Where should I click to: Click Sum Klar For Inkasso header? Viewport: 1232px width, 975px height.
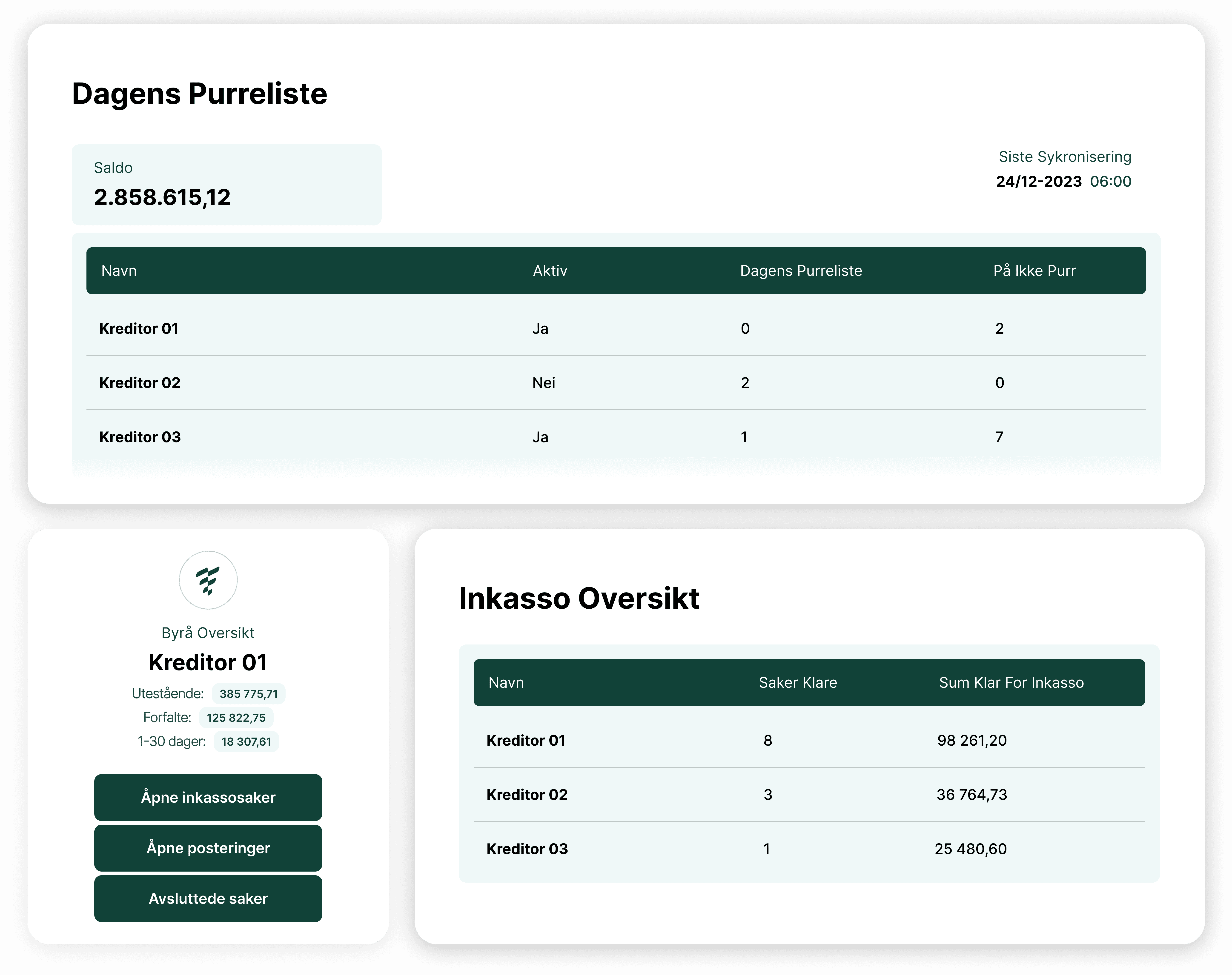(x=1011, y=683)
